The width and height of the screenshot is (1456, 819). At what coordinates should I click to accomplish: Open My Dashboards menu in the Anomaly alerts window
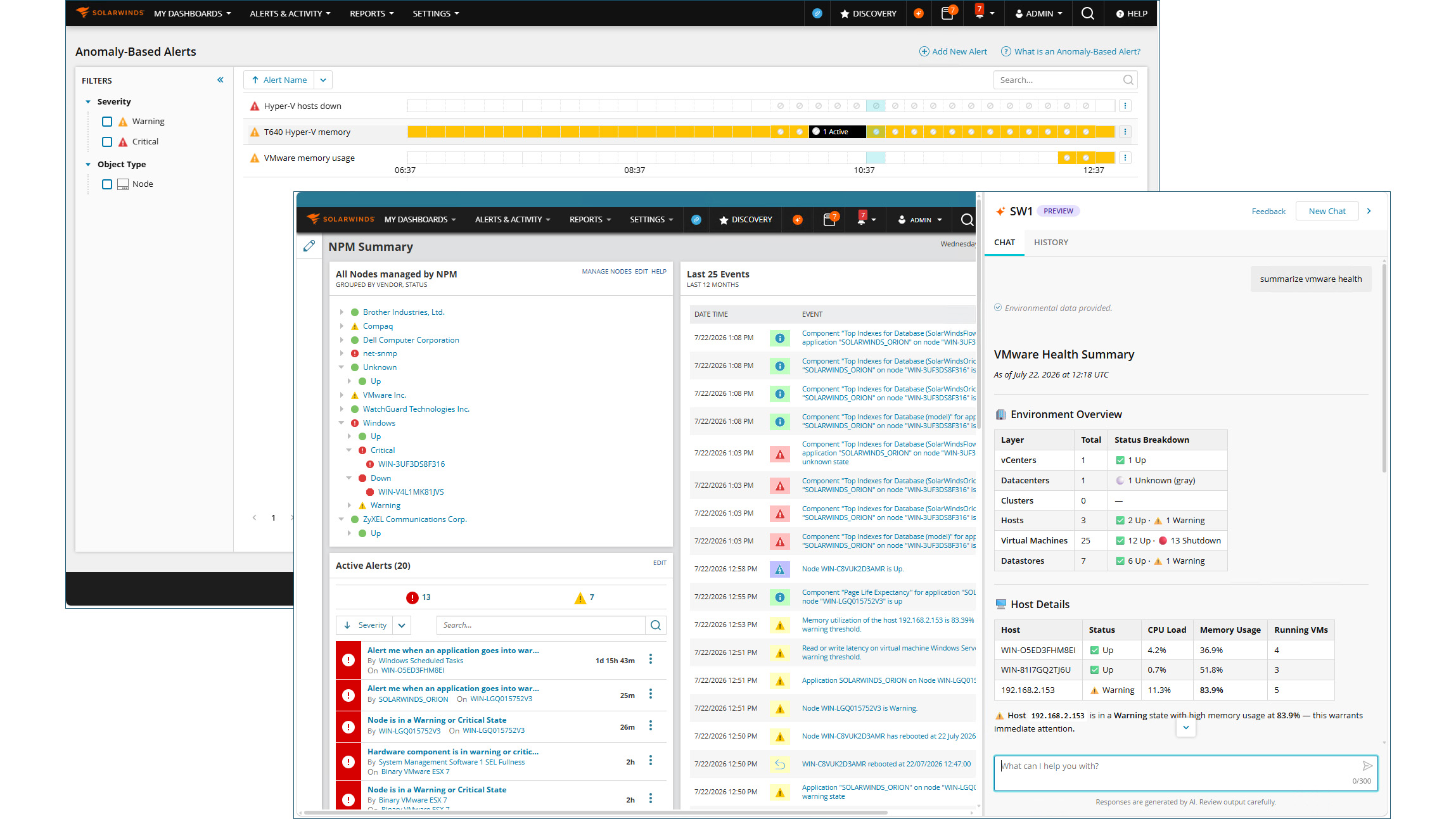click(x=192, y=13)
